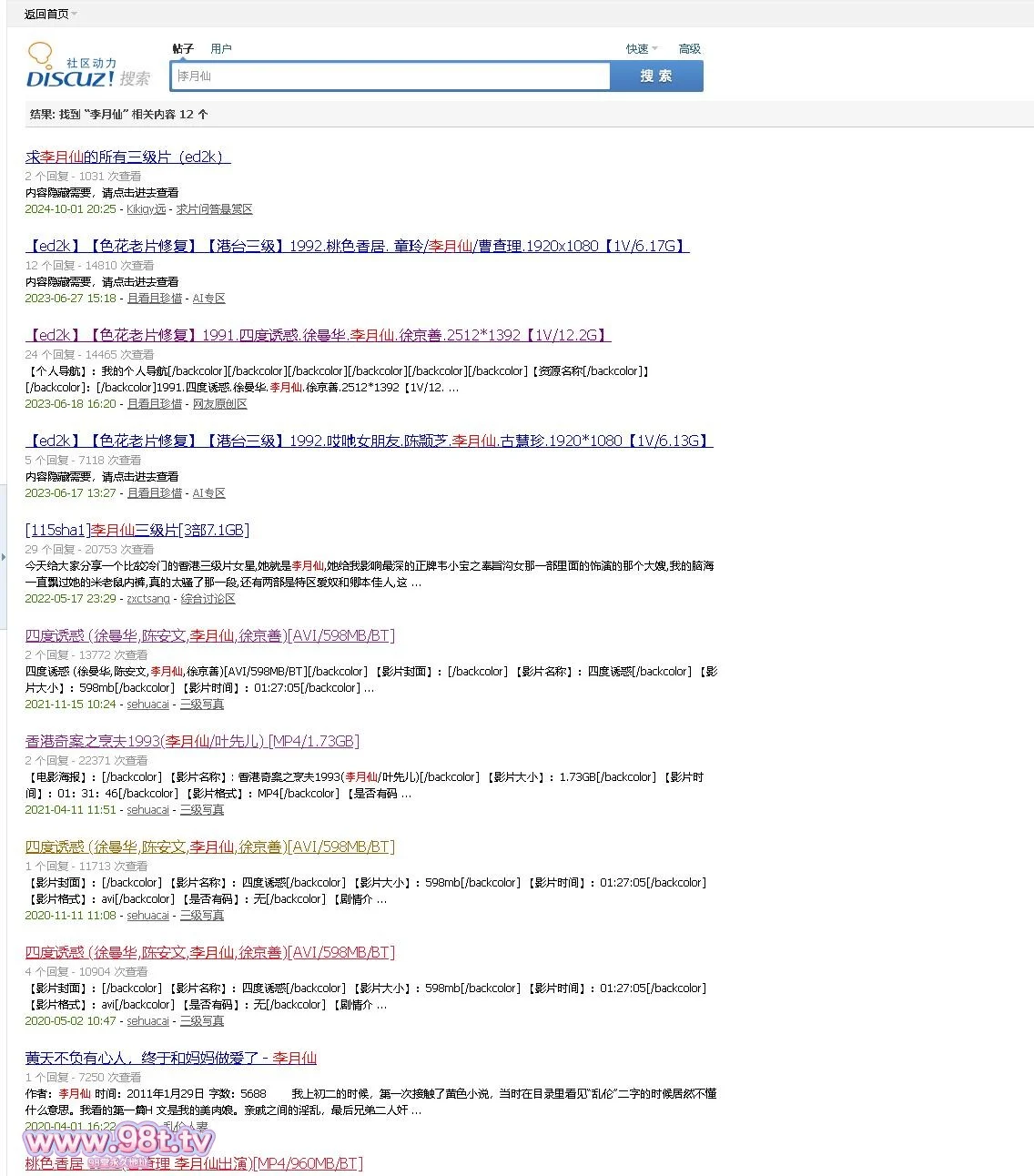Open 三级写真 section on the 2021-04-11 result
Image resolution: width=1034 pixels, height=1176 pixels.
tap(201, 810)
